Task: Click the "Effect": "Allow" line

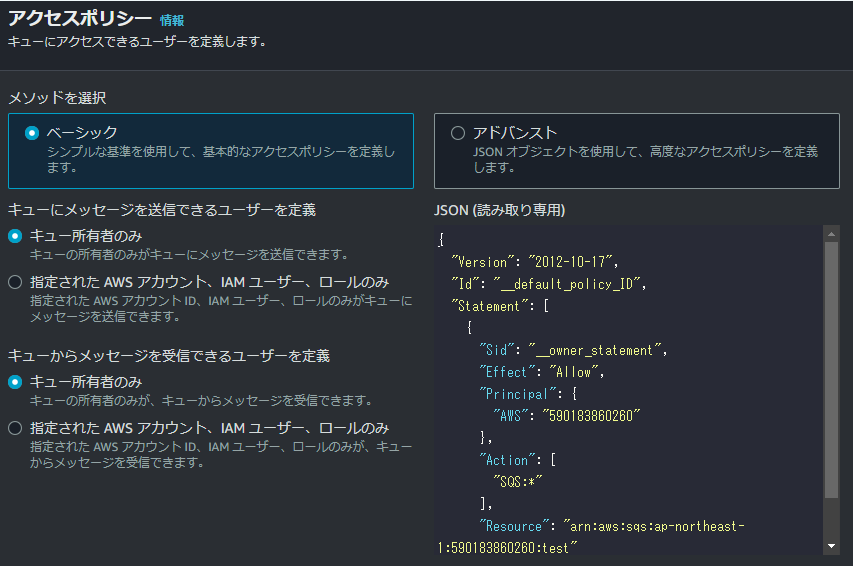Action: (x=542, y=372)
